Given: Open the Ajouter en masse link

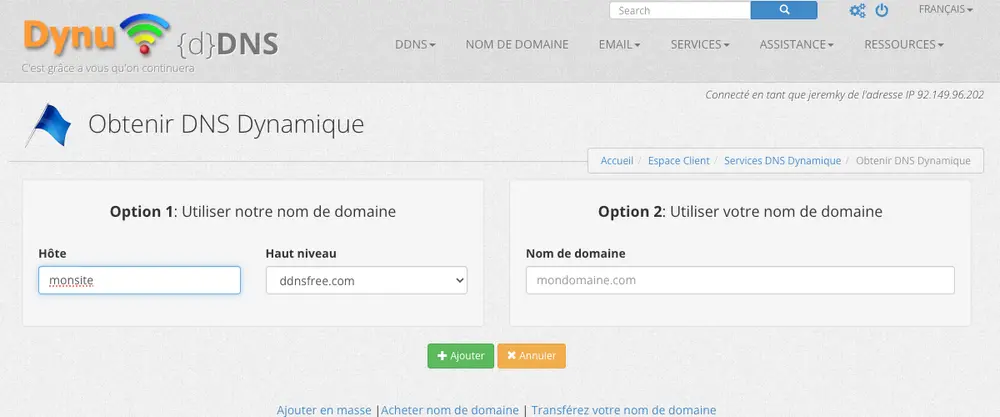Looking at the screenshot, I should click(324, 410).
